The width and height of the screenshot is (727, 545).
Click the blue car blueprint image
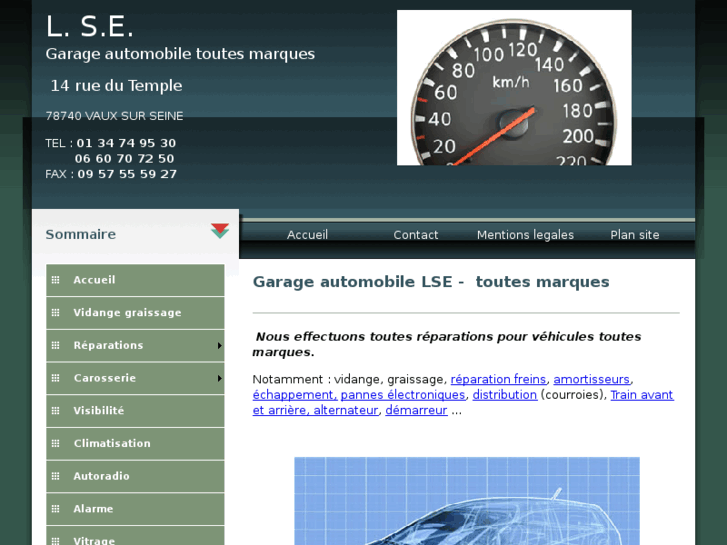click(x=467, y=501)
